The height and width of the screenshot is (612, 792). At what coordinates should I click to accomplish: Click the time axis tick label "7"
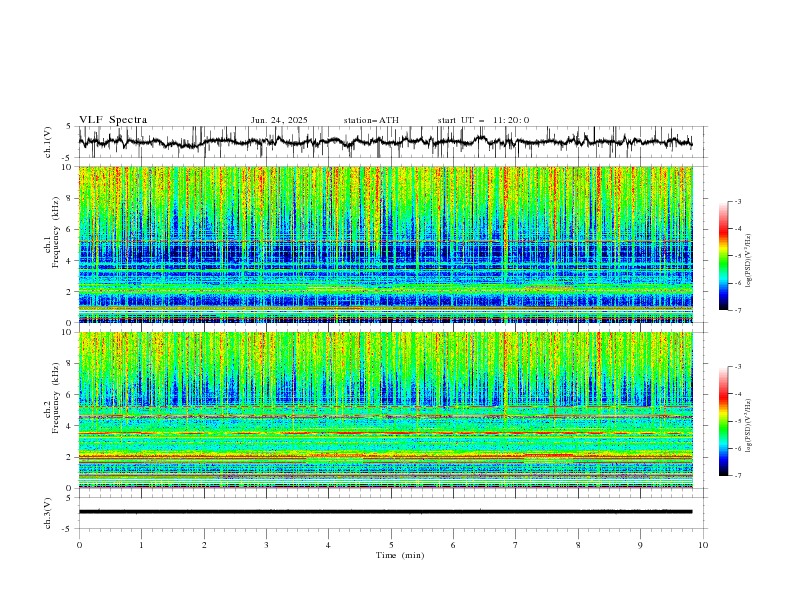[x=516, y=545]
